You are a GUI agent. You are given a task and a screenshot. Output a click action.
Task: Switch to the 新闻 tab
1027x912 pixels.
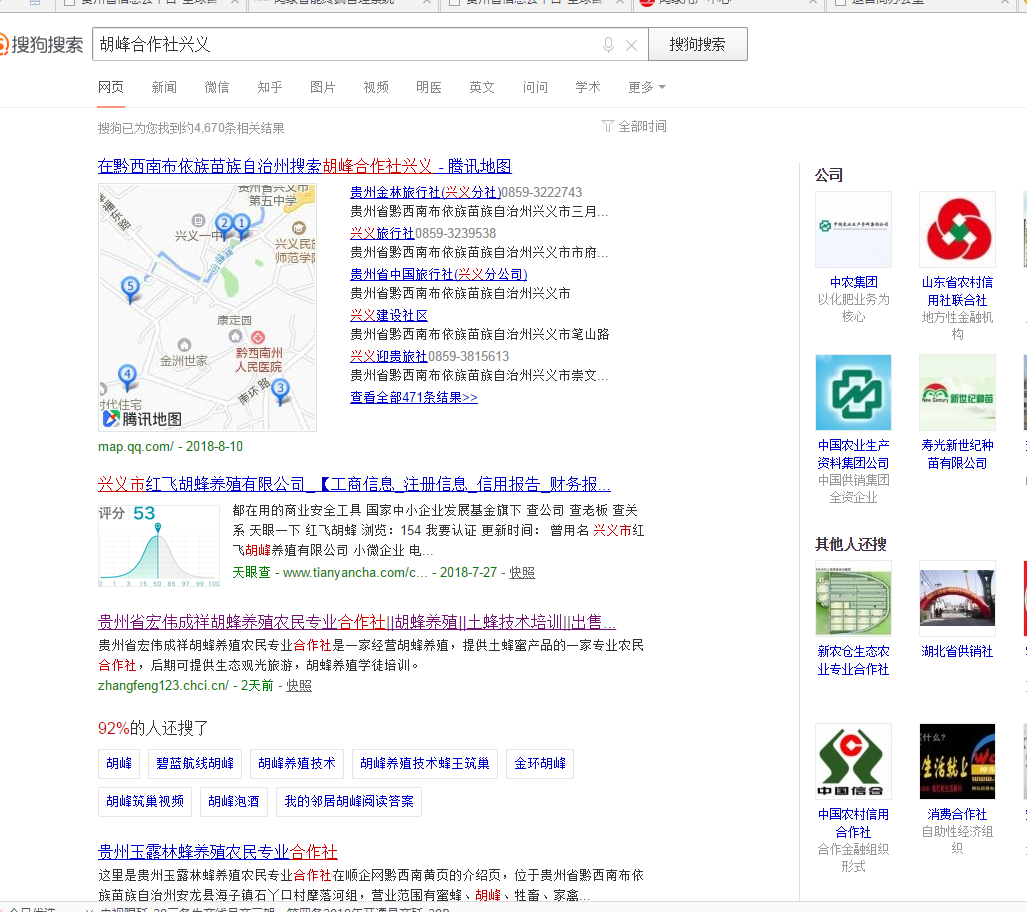point(164,87)
